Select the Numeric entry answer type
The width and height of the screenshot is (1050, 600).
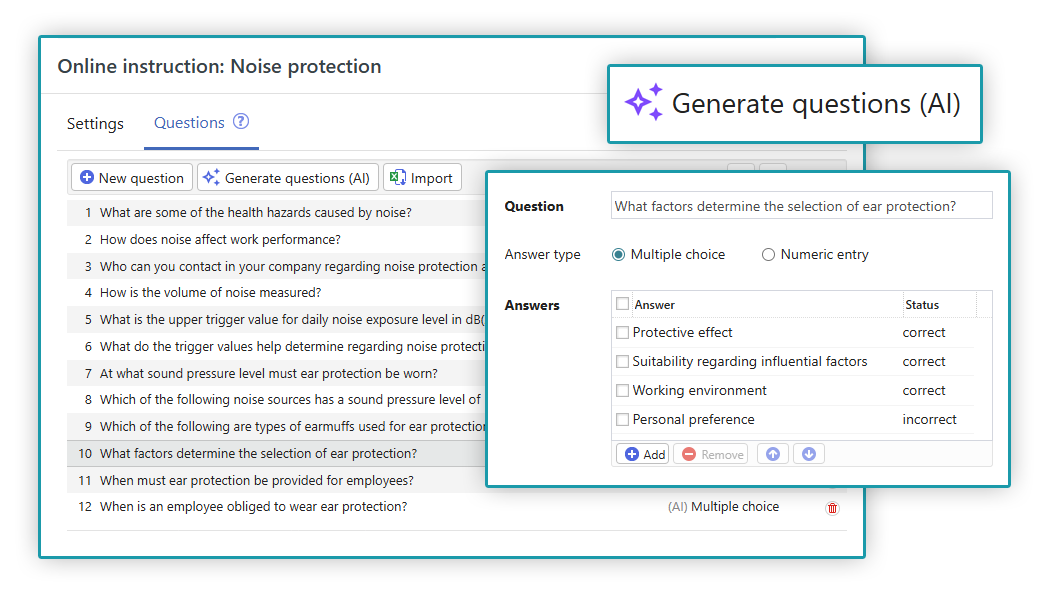pos(768,254)
